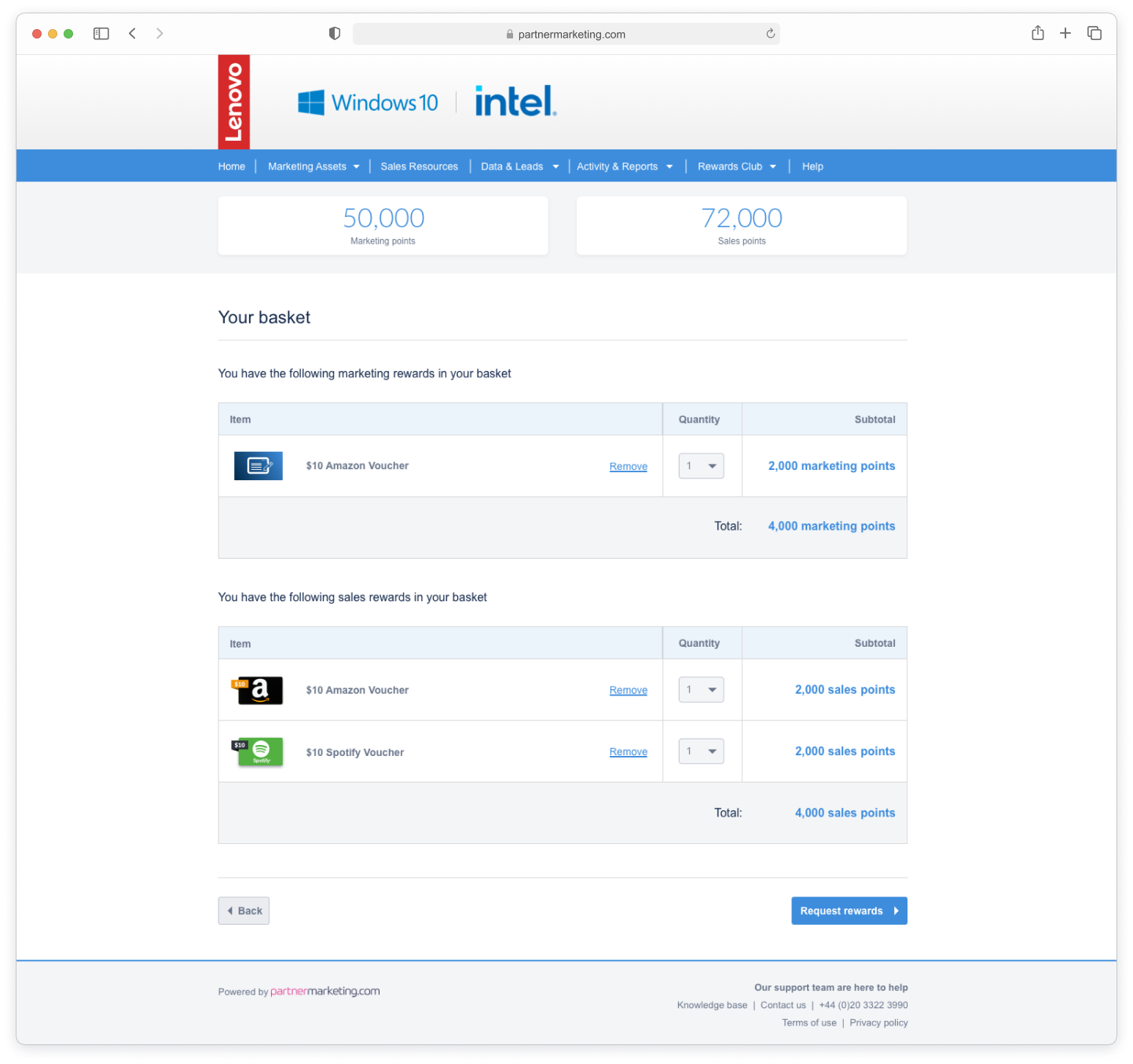Click the Lenovo logo
The height and width of the screenshot is (1064, 1133).
233,102
